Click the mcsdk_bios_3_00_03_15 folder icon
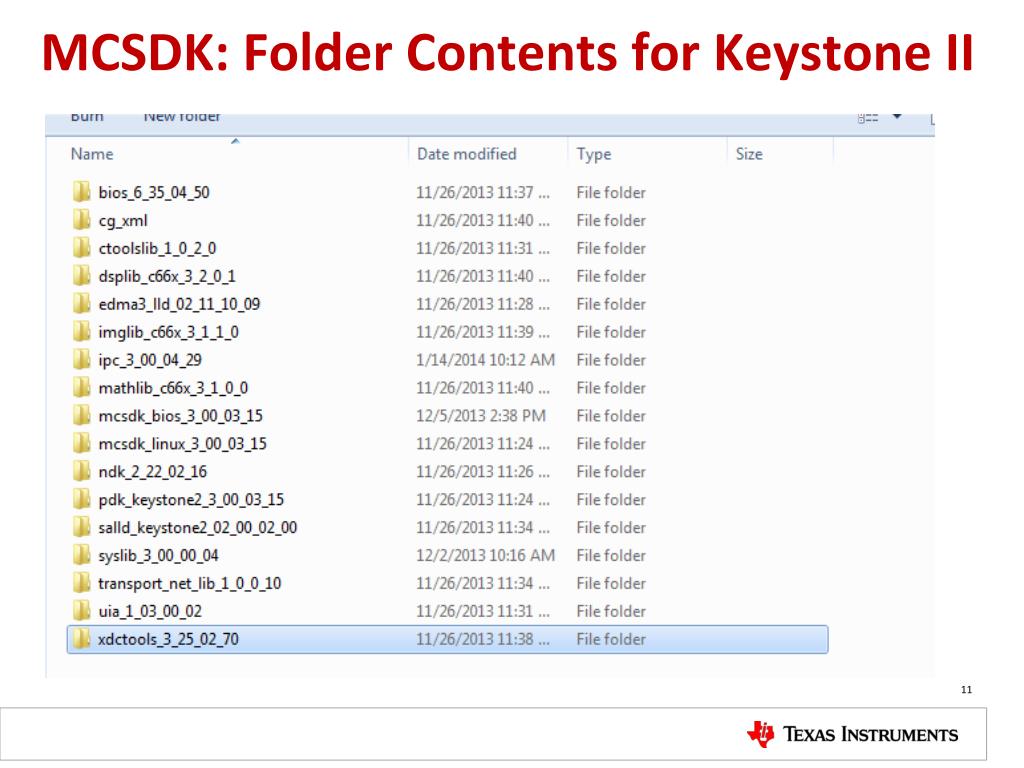Screen dimensions: 1024x768 82,415
